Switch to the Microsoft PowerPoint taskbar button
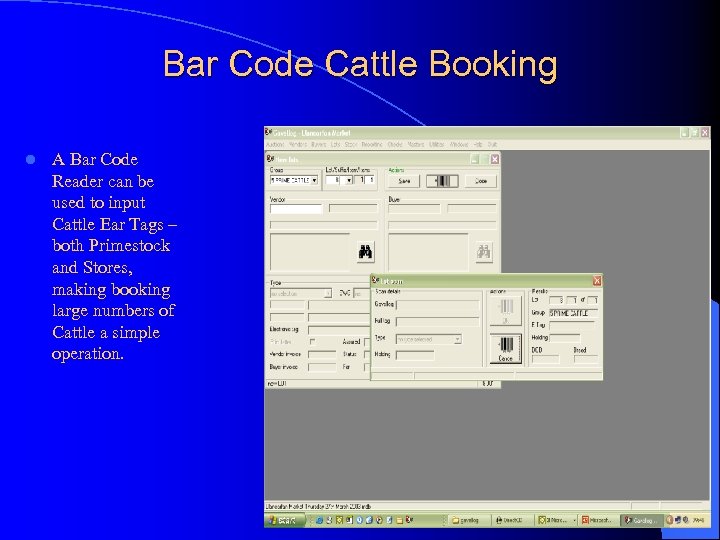Screen dimensions: 720x540 597,520
